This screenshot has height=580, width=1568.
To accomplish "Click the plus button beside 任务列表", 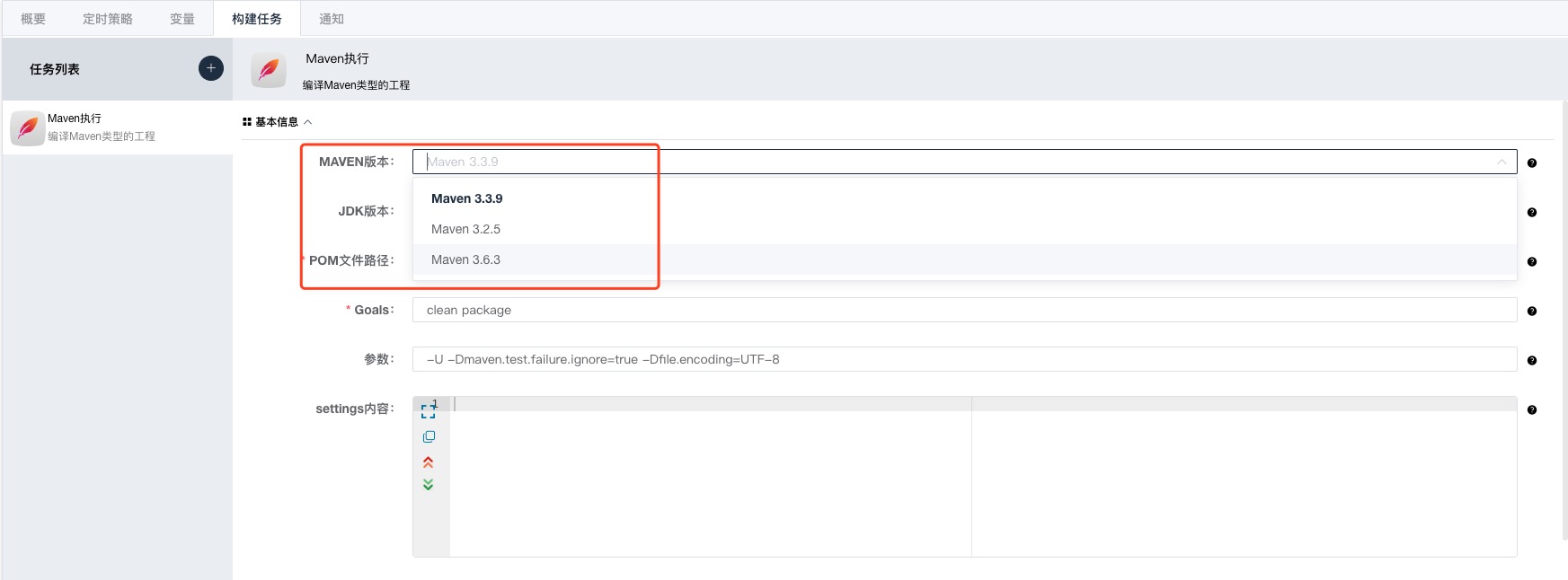I will click(x=210, y=68).
